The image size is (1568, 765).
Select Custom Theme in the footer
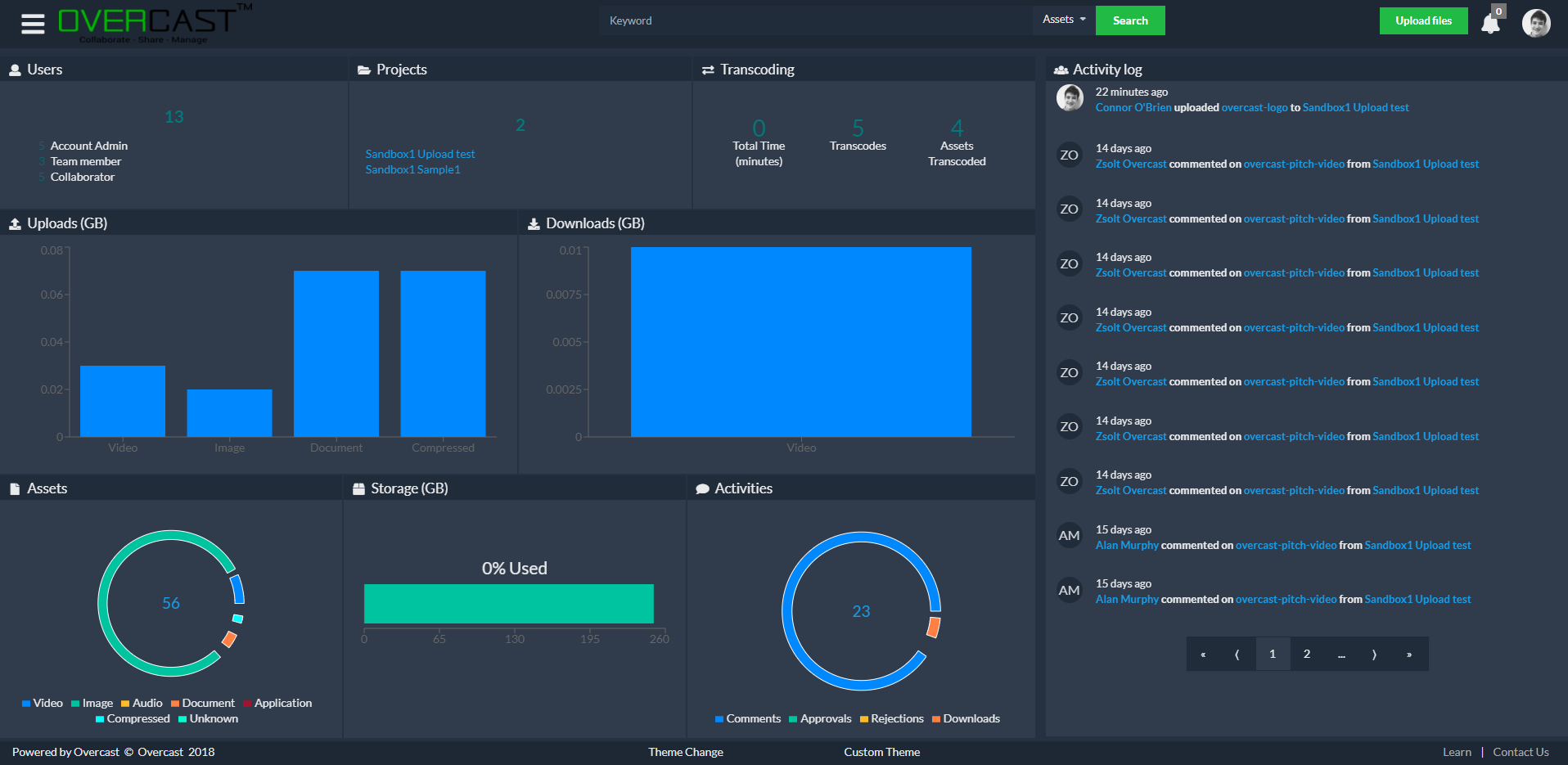point(881,752)
